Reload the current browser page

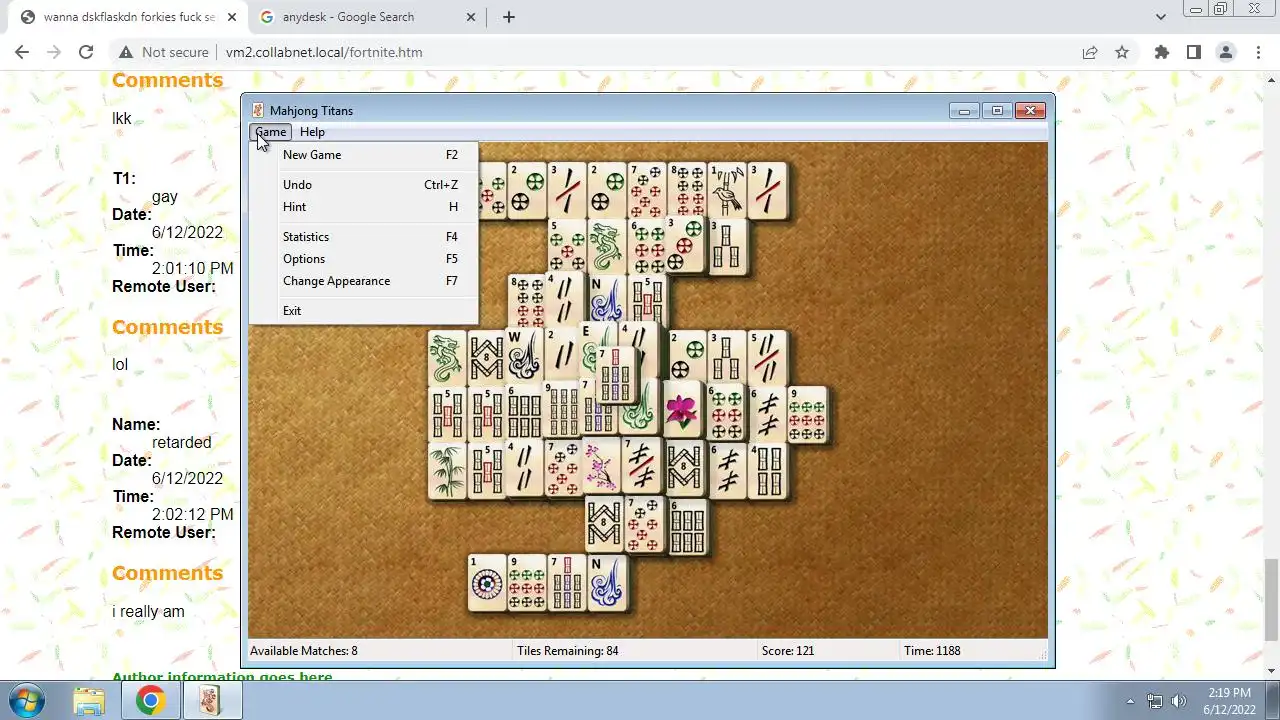coord(86,52)
